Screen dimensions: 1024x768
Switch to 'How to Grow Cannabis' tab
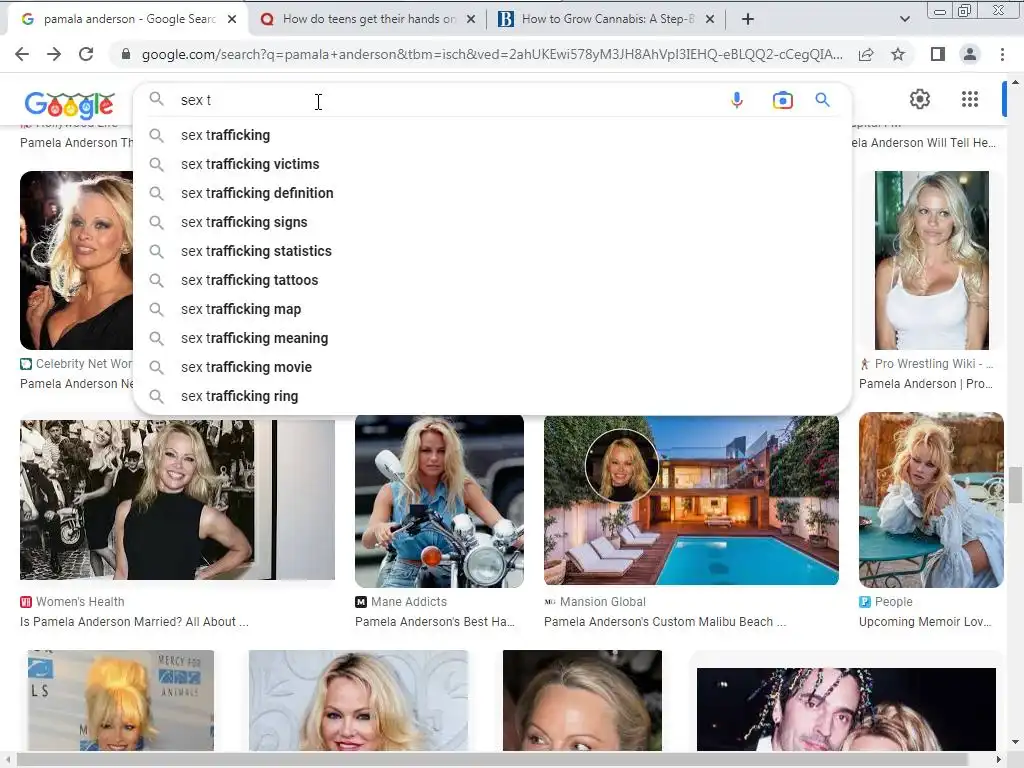click(x=605, y=19)
